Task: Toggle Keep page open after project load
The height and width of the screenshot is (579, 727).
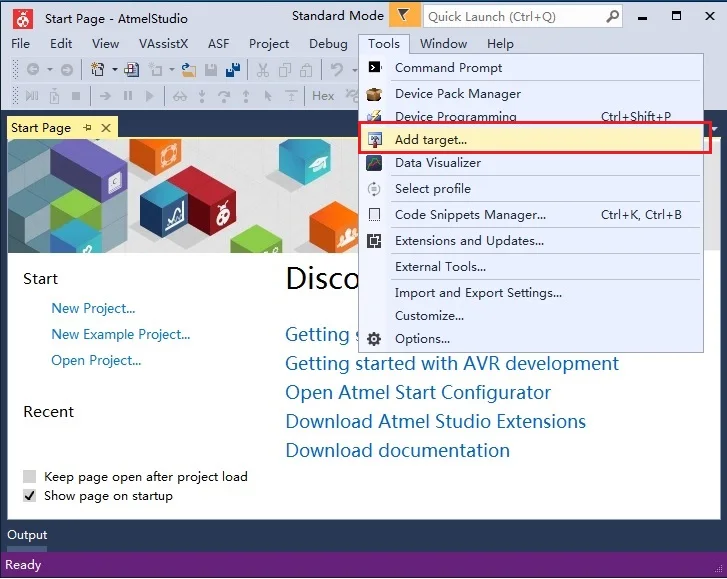Action: point(30,477)
